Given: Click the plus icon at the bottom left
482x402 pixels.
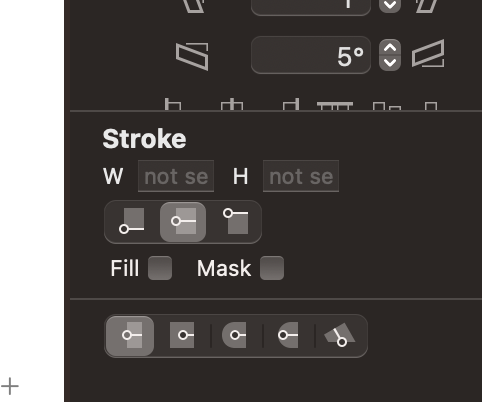Looking at the screenshot, I should 10,386.
